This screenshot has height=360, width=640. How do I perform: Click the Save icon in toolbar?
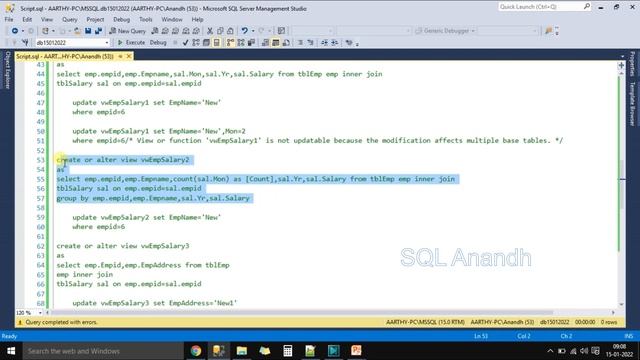pyautogui.click(x=88, y=31)
